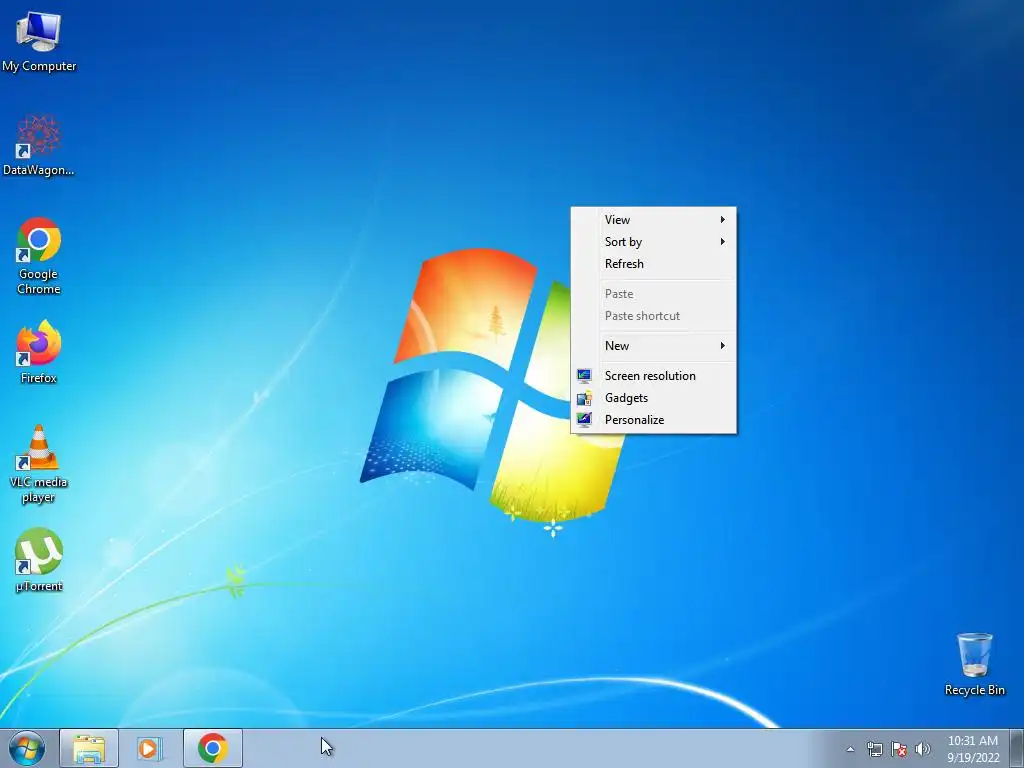
Task: Select the Google Chrome desktop shortcut
Action: click(x=39, y=256)
